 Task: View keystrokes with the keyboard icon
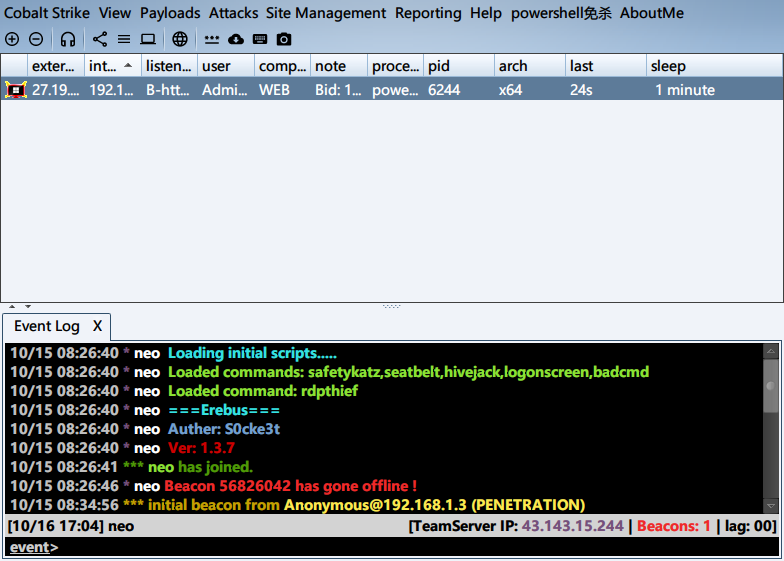point(260,39)
